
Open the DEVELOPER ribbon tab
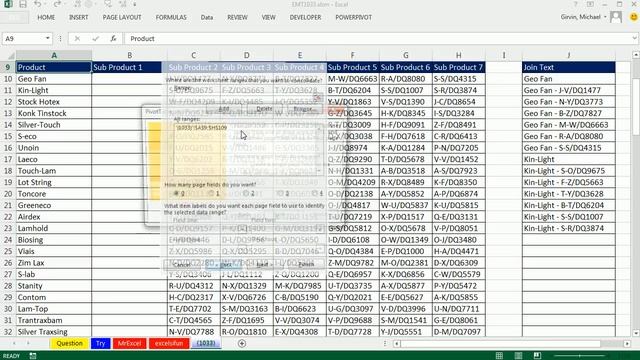[x=305, y=17]
